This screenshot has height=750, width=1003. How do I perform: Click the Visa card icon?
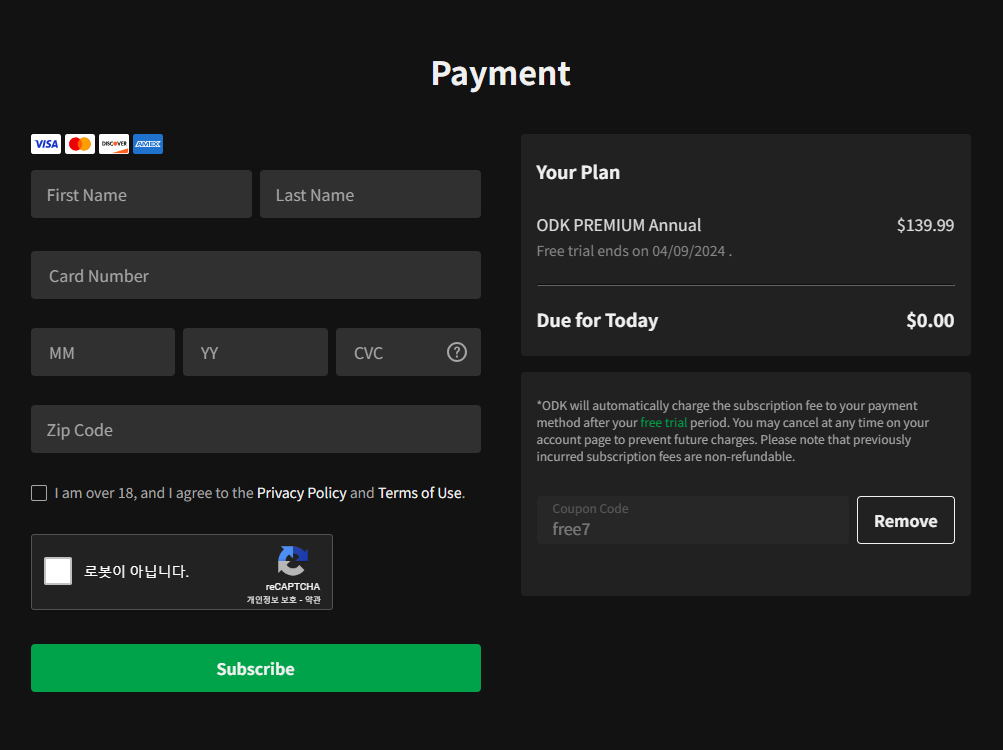(46, 144)
